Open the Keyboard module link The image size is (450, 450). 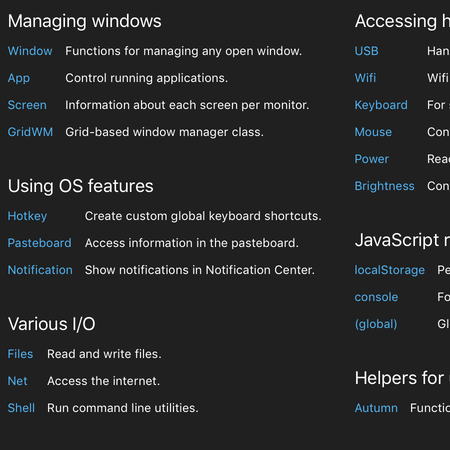(x=381, y=105)
